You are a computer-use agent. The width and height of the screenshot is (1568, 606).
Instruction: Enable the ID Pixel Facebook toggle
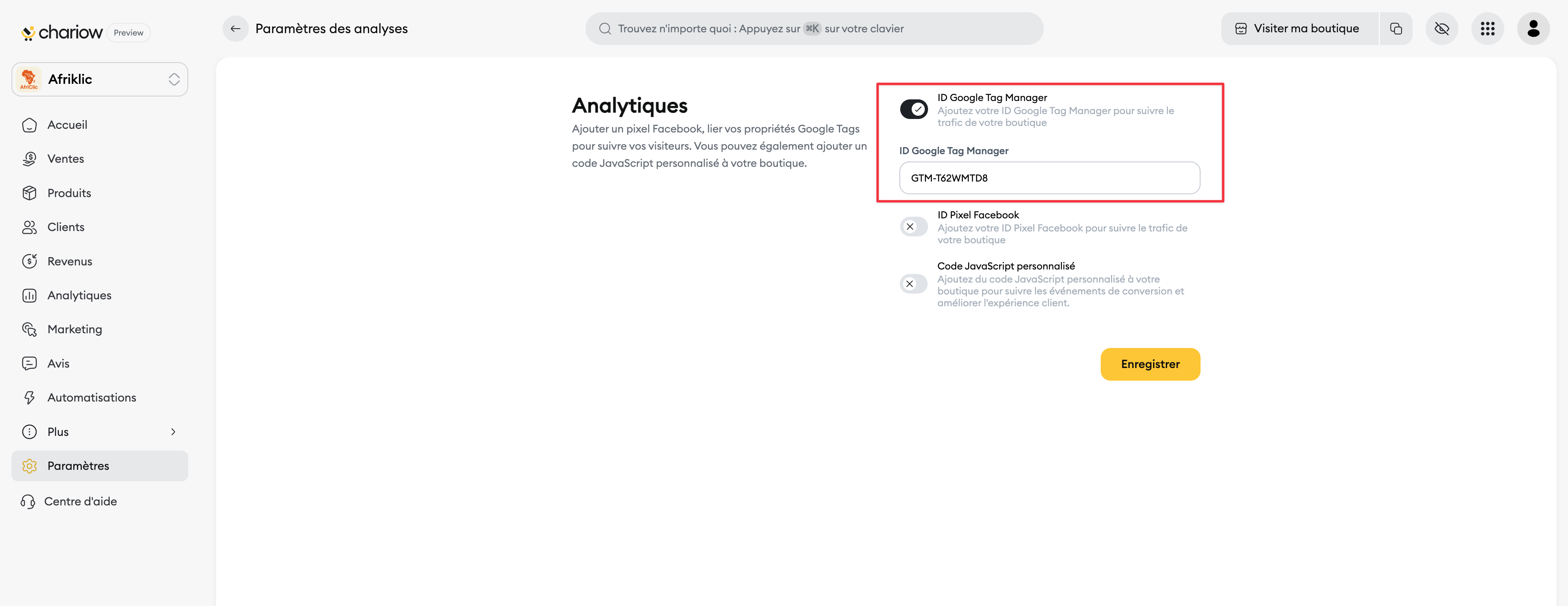(914, 227)
